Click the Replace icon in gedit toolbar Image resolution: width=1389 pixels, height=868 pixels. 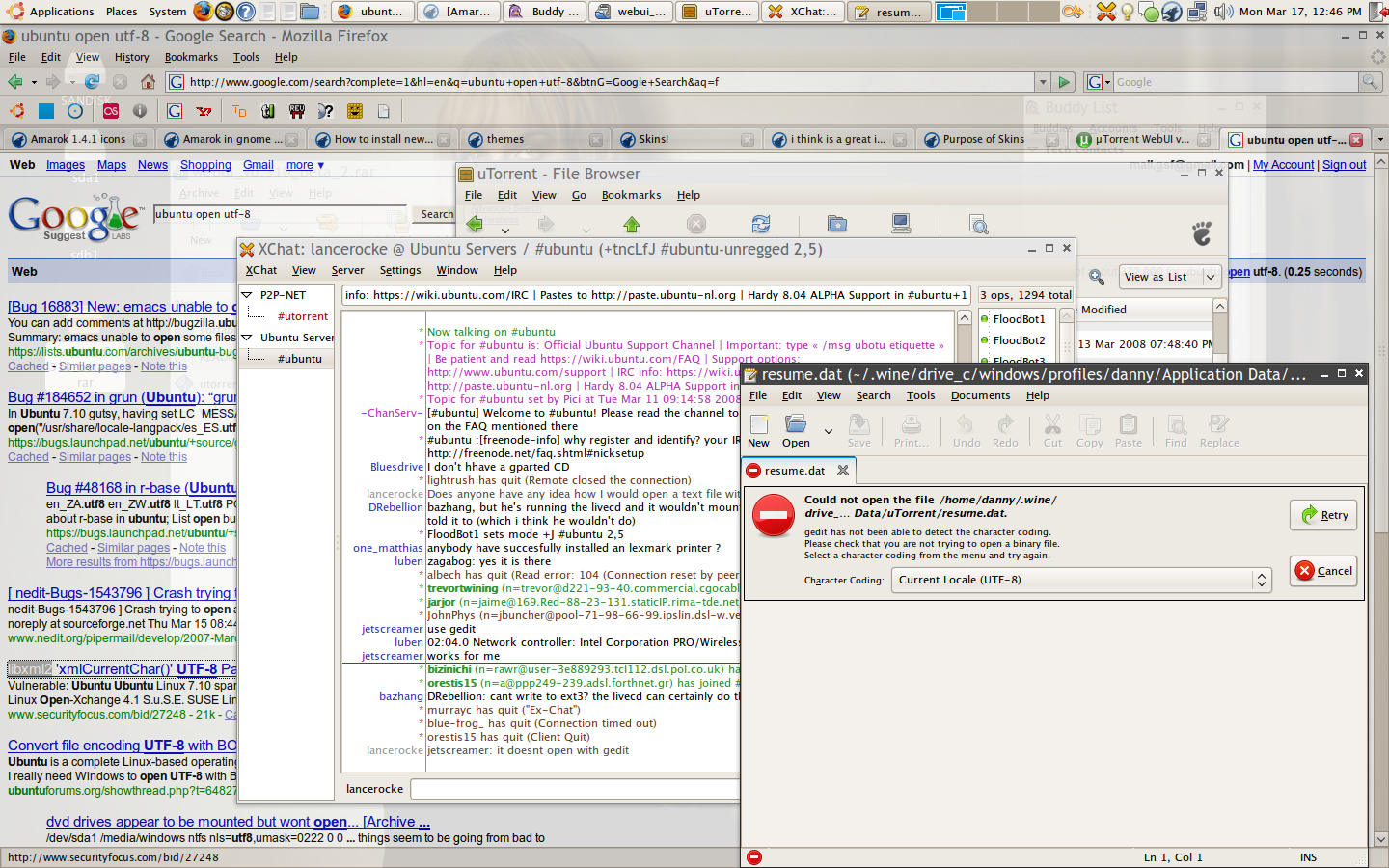pos(1219,424)
